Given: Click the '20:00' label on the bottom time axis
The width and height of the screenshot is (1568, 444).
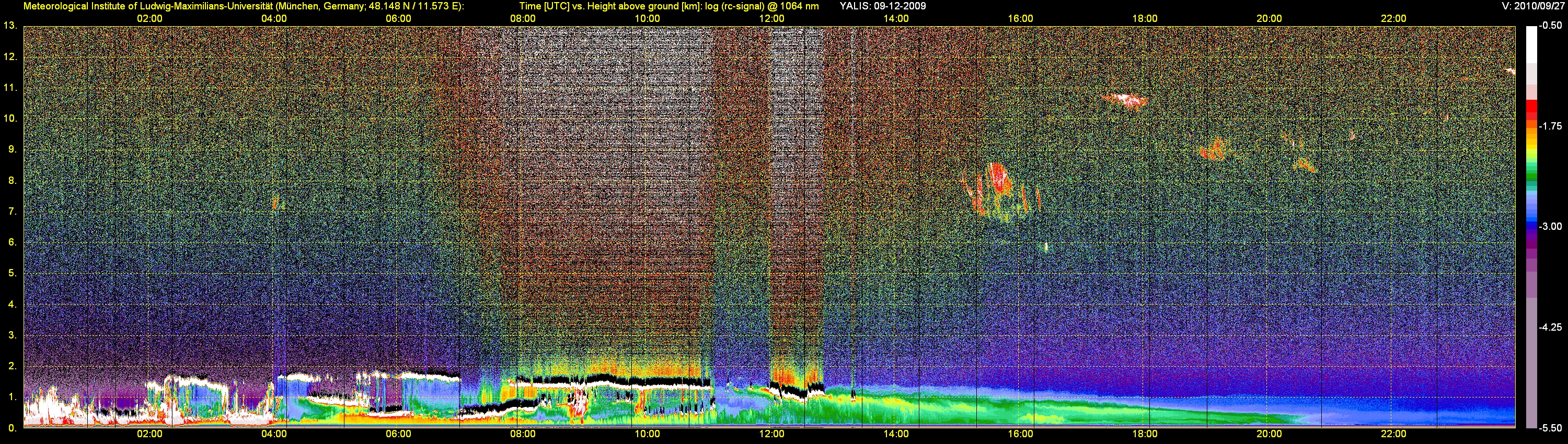Looking at the screenshot, I should point(1269,434).
